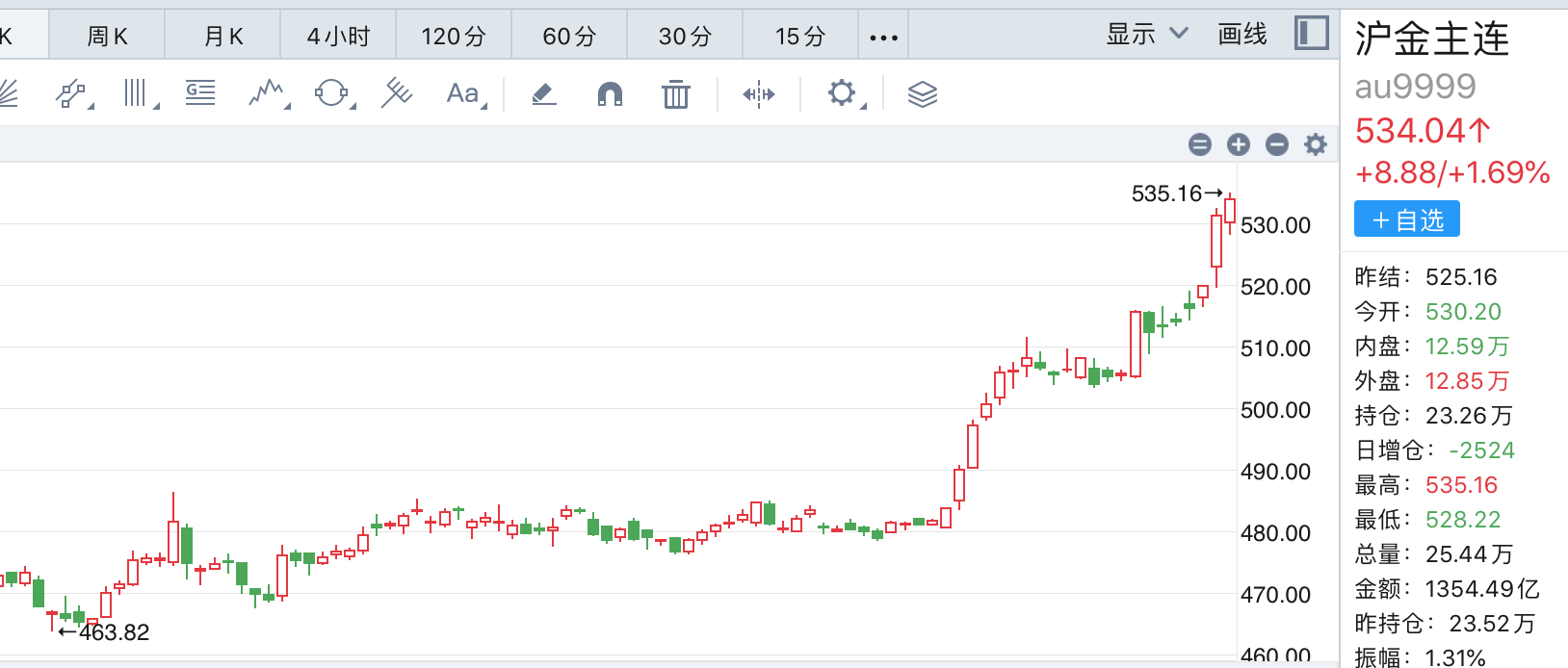Image resolution: width=1568 pixels, height=668 pixels.
Task: Choose the eraser tool
Action: pos(544,93)
